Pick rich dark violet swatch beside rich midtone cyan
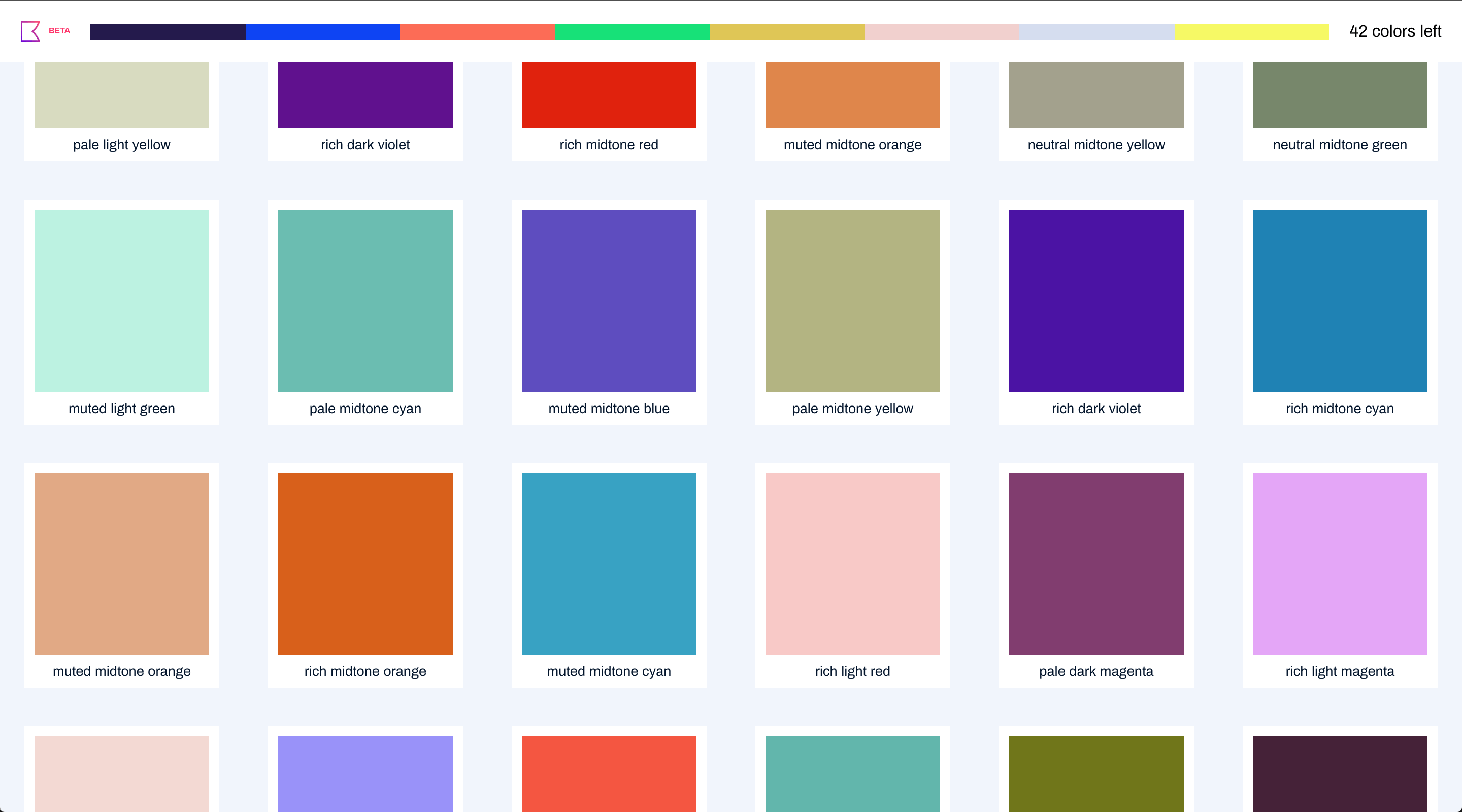Image resolution: width=1462 pixels, height=812 pixels. pos(1096,301)
